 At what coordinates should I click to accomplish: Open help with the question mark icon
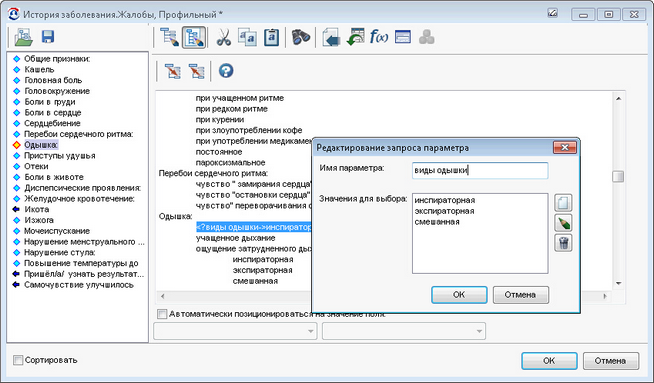pos(226,71)
